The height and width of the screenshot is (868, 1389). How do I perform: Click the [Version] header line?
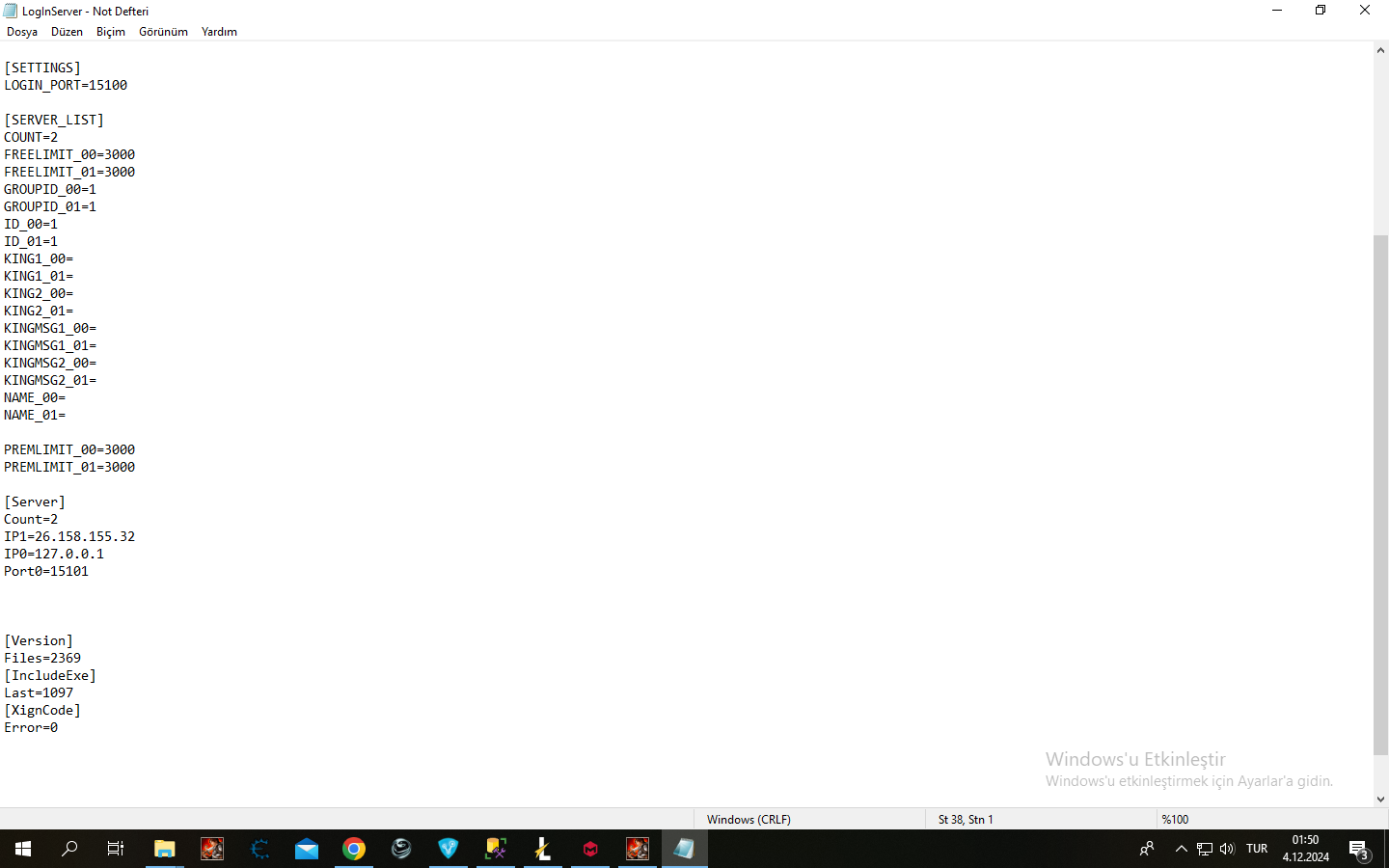tap(39, 640)
